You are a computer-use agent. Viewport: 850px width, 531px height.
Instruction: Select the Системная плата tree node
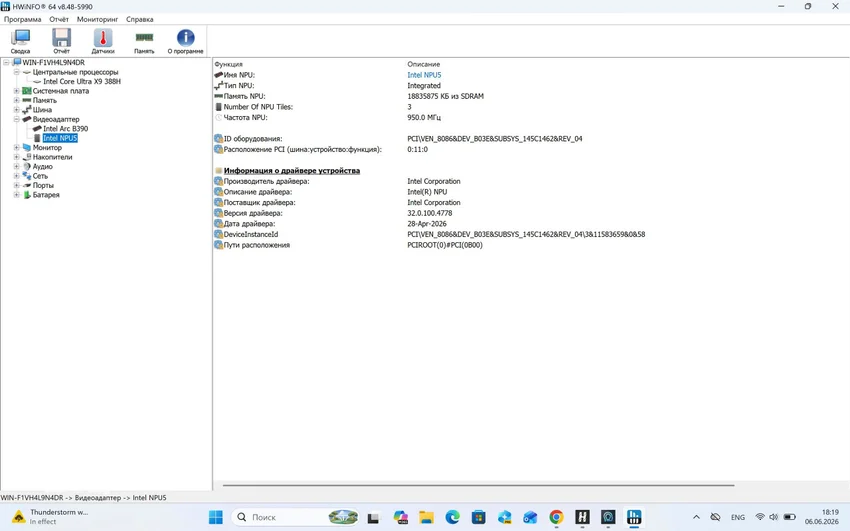pyautogui.click(x=61, y=91)
